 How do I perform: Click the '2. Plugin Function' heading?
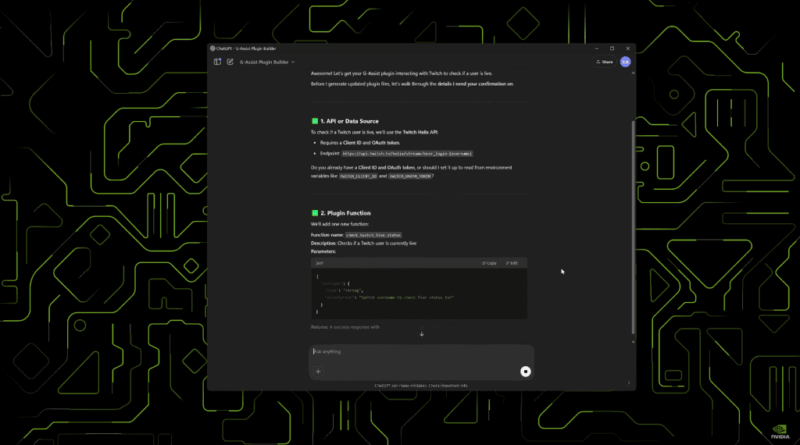click(345, 213)
